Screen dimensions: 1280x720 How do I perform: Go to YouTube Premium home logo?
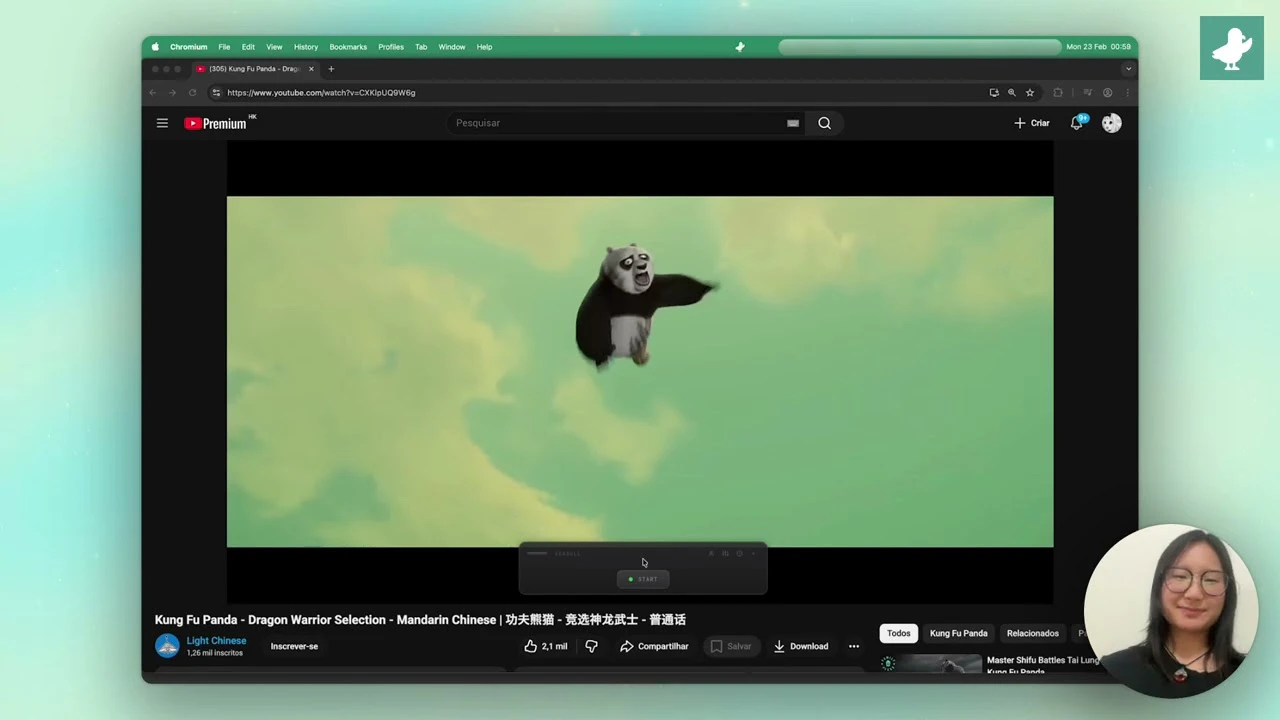click(220, 123)
